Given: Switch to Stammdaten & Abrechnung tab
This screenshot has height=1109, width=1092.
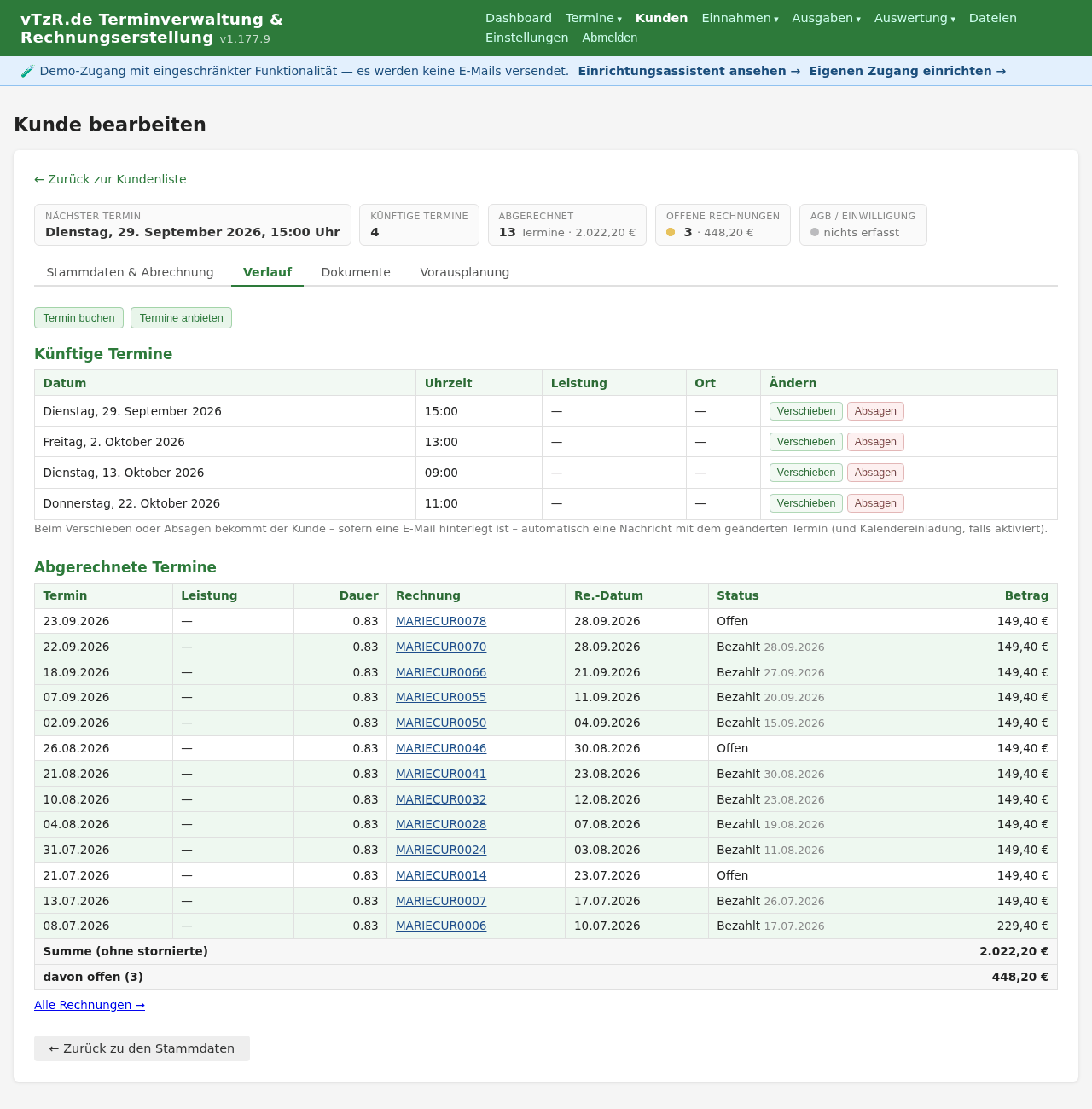Looking at the screenshot, I should [x=130, y=272].
